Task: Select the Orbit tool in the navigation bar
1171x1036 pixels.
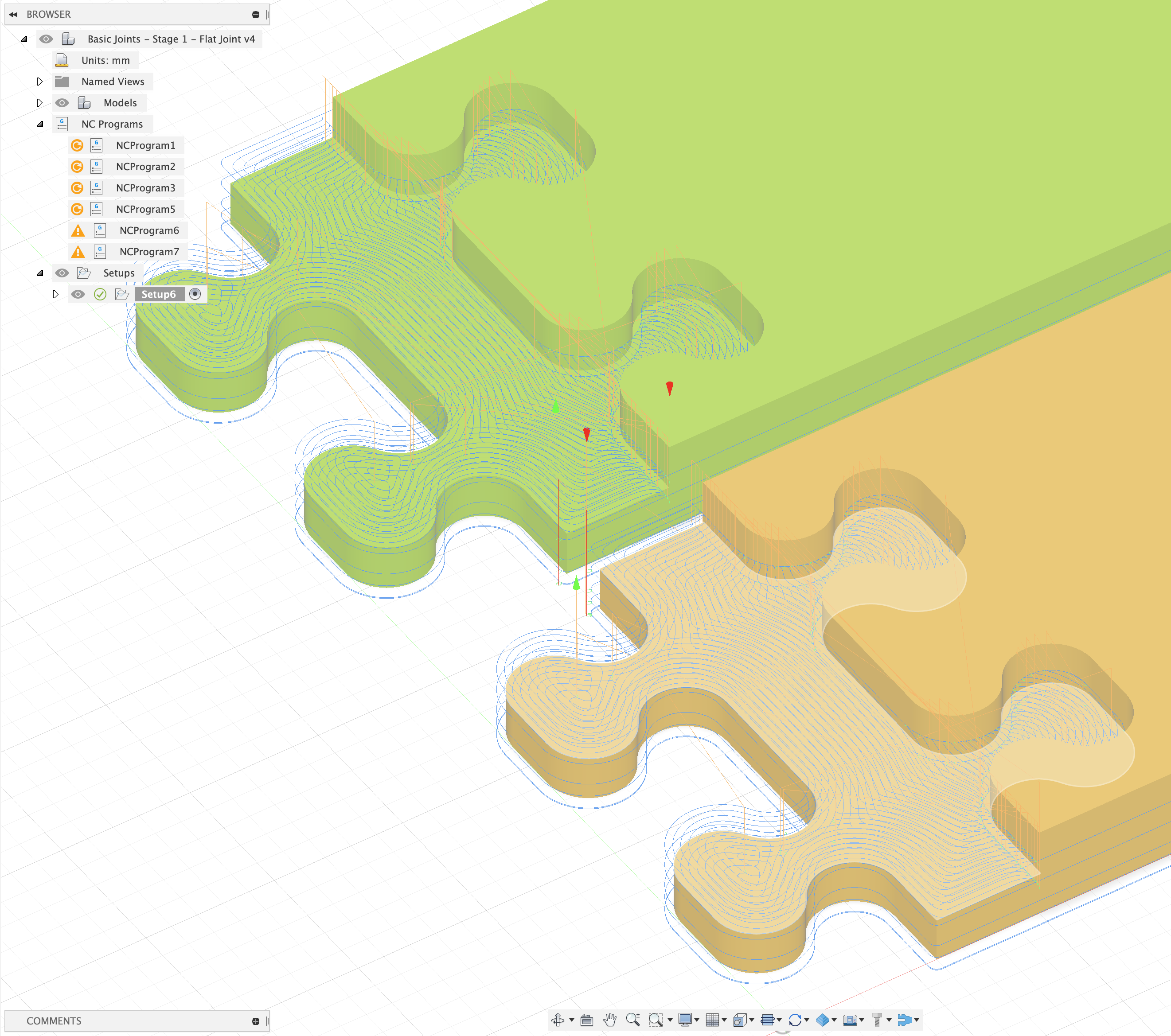Action: point(558,1020)
